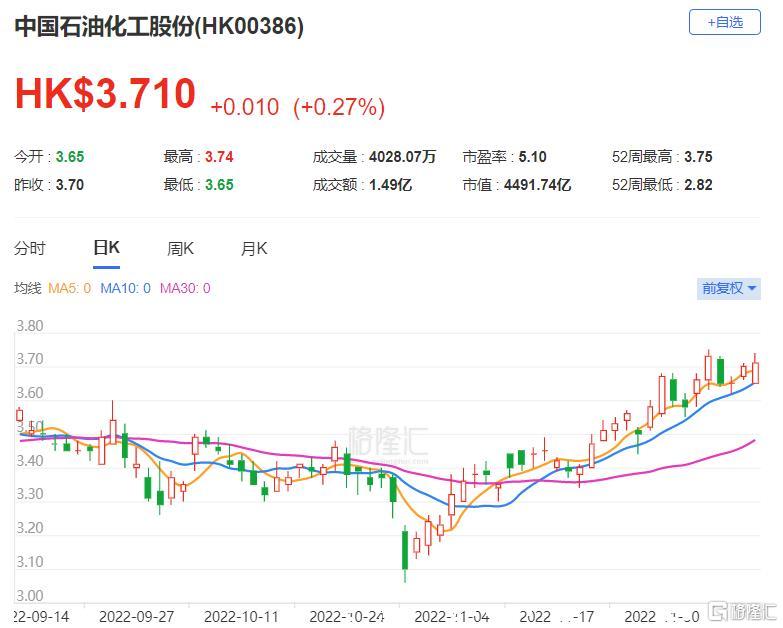The height and width of the screenshot is (628, 783).
Task: Click the MA30: 0 legend label
Action: tap(185, 288)
